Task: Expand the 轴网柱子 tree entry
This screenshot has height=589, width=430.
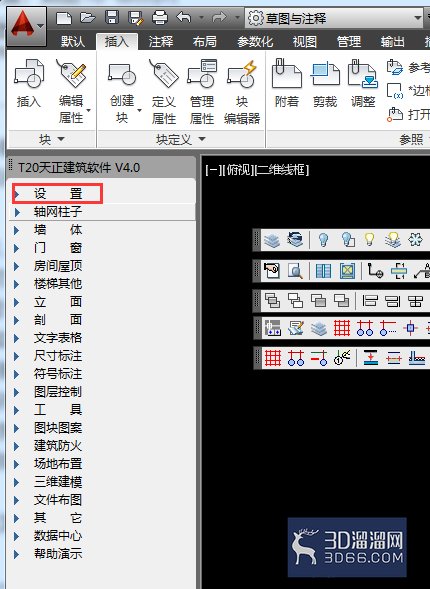Action: coord(17,212)
